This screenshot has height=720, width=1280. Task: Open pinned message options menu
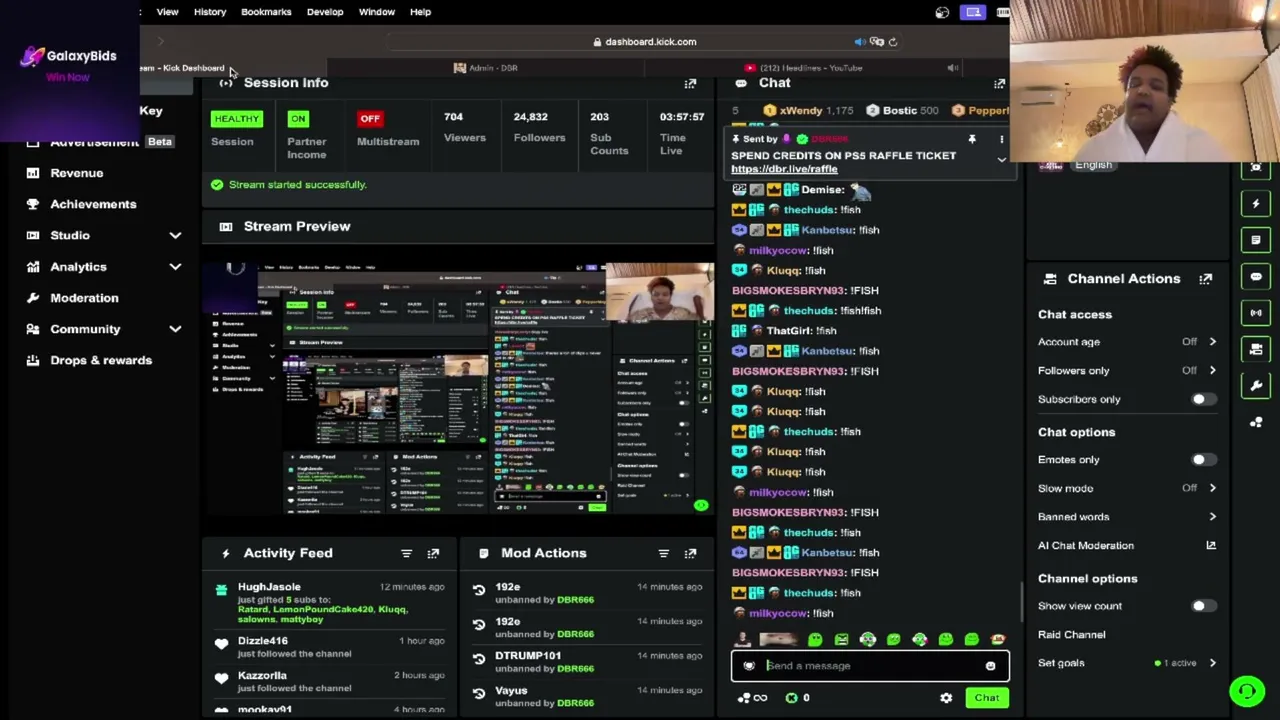pos(1001,140)
